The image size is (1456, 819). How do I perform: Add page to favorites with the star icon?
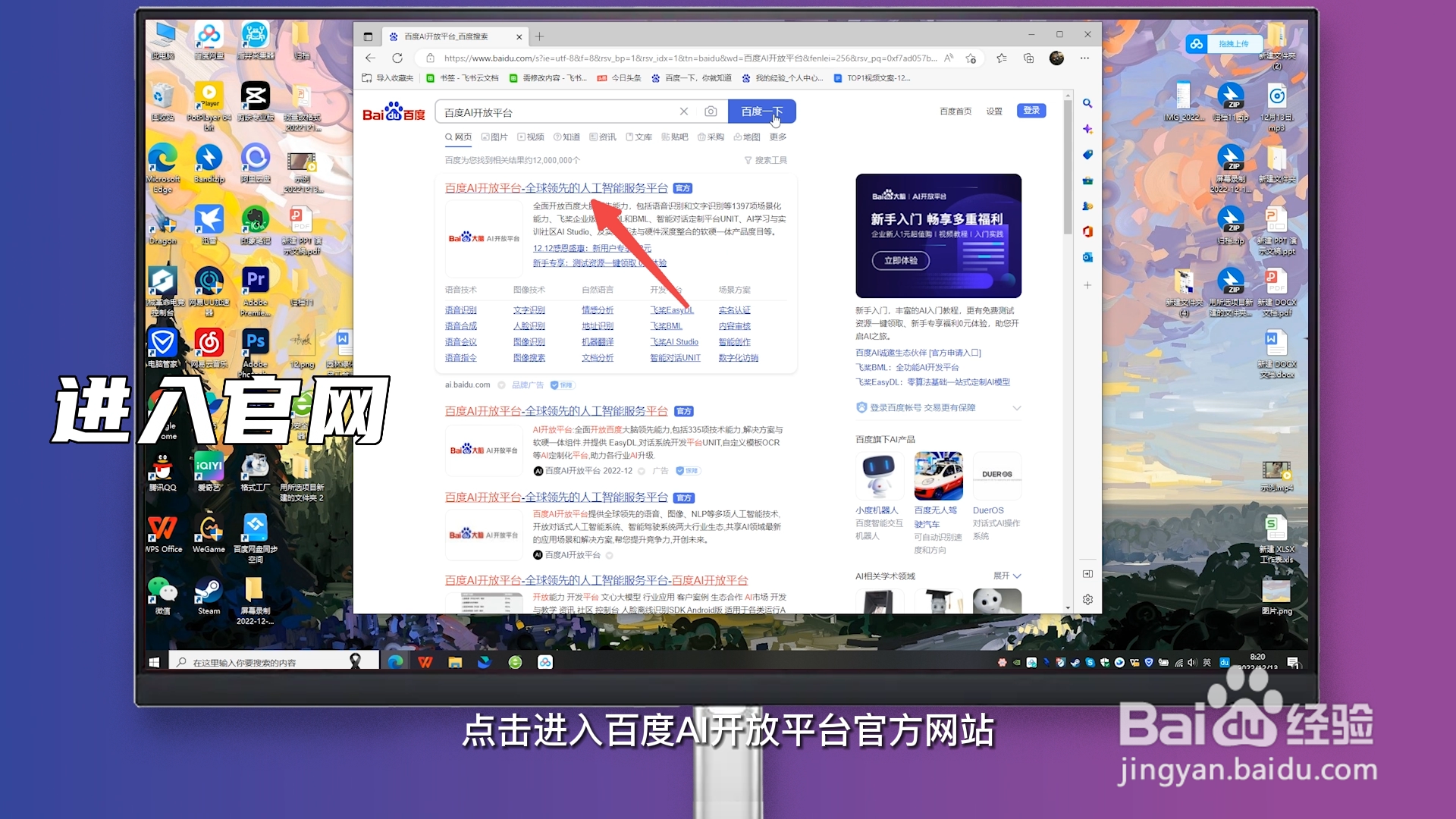tap(971, 58)
